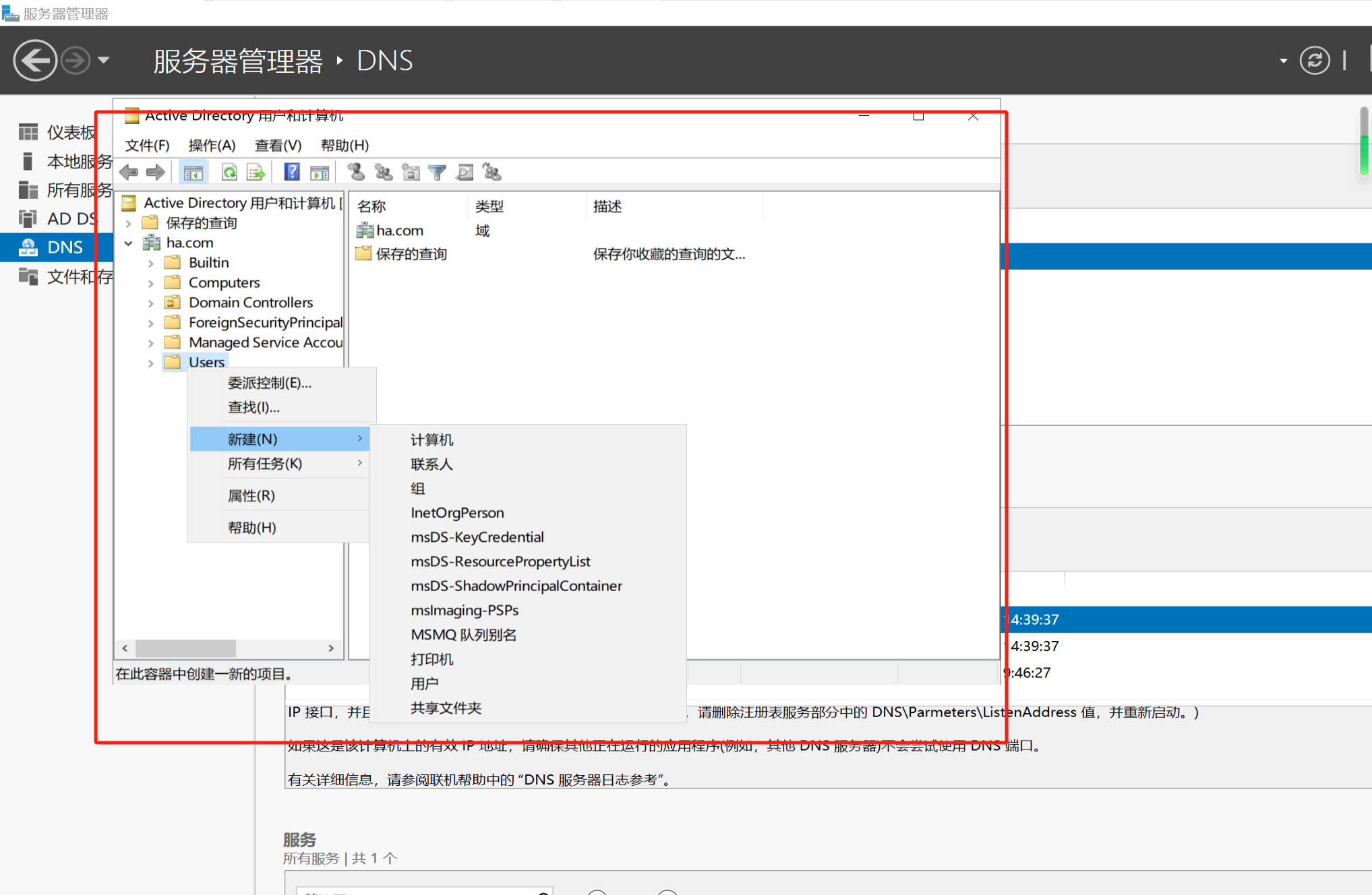1372x895 pixels.
Task: Select msDS-ShadowPrincipalContainer in the New submenu
Action: coord(528,586)
